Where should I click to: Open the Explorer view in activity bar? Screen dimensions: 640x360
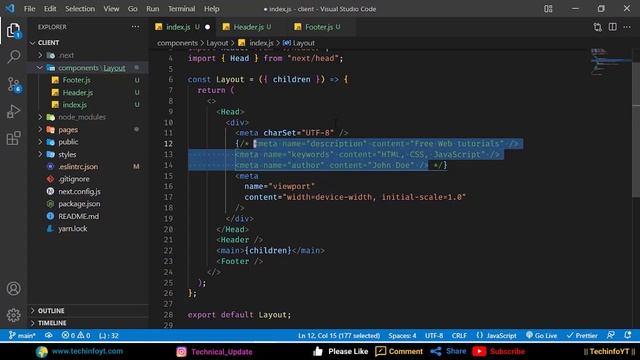(13, 31)
